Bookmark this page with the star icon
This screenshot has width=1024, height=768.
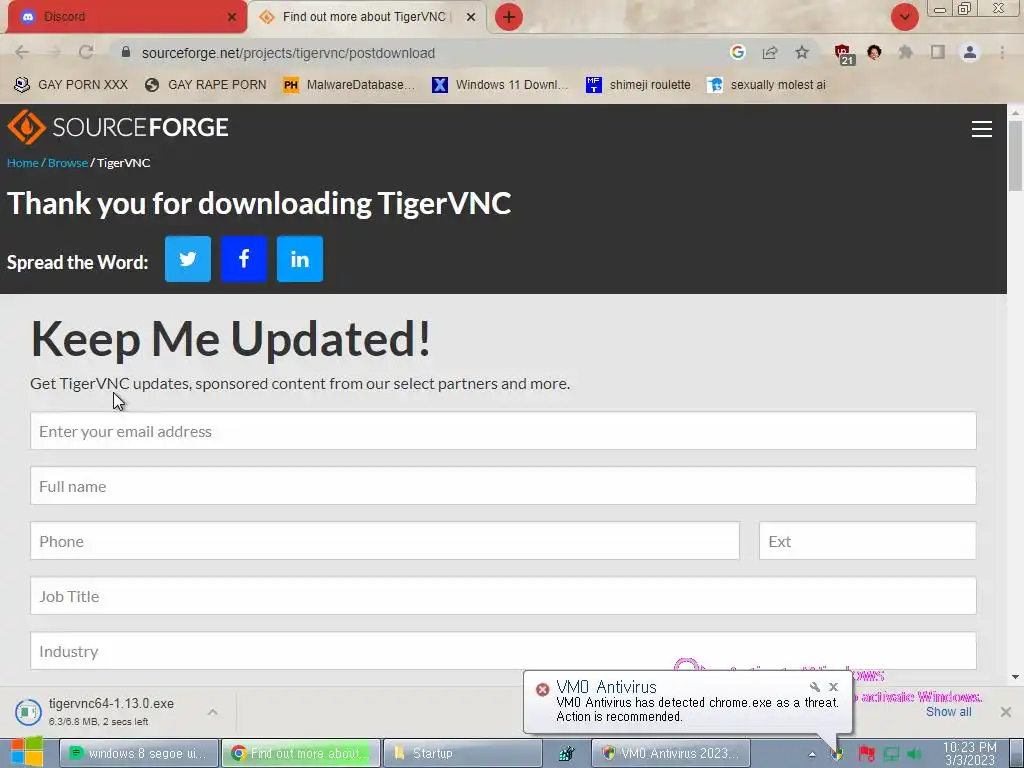click(x=802, y=53)
